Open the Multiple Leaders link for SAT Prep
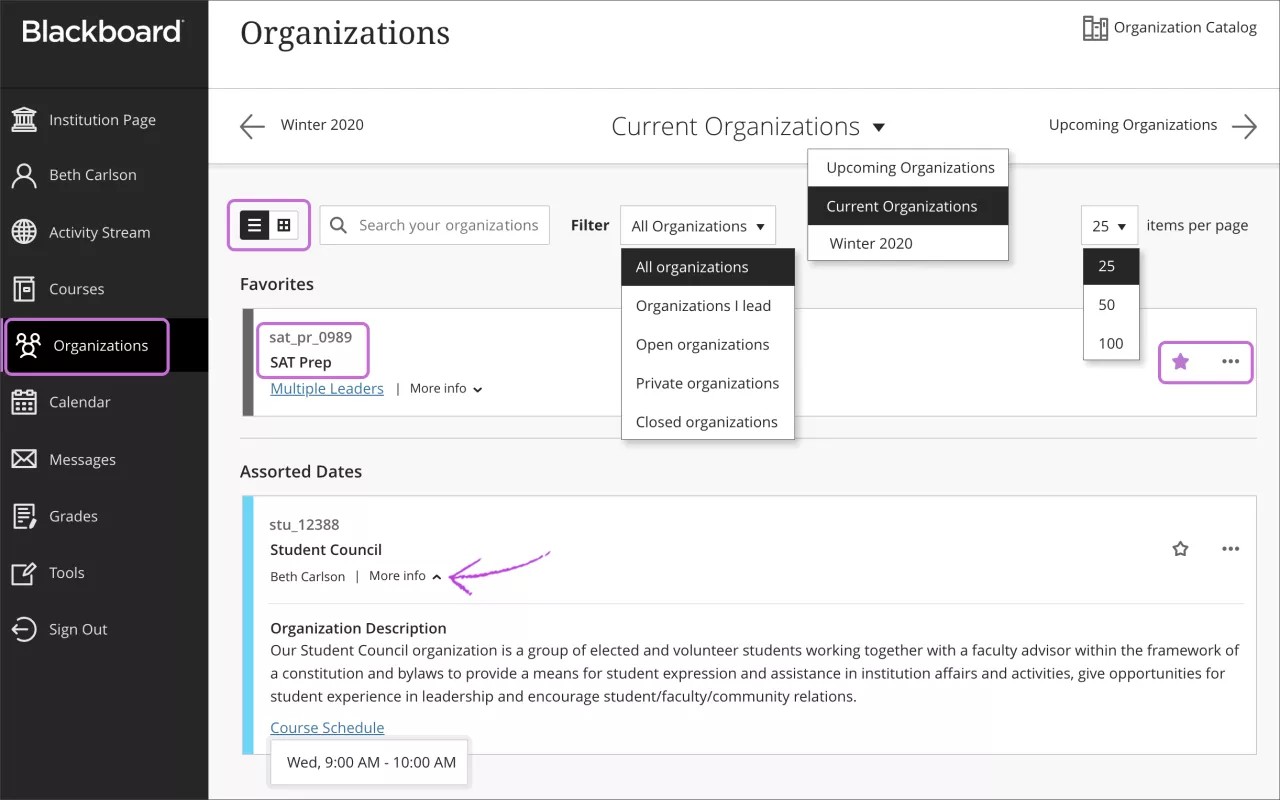The image size is (1280, 800). click(x=326, y=388)
